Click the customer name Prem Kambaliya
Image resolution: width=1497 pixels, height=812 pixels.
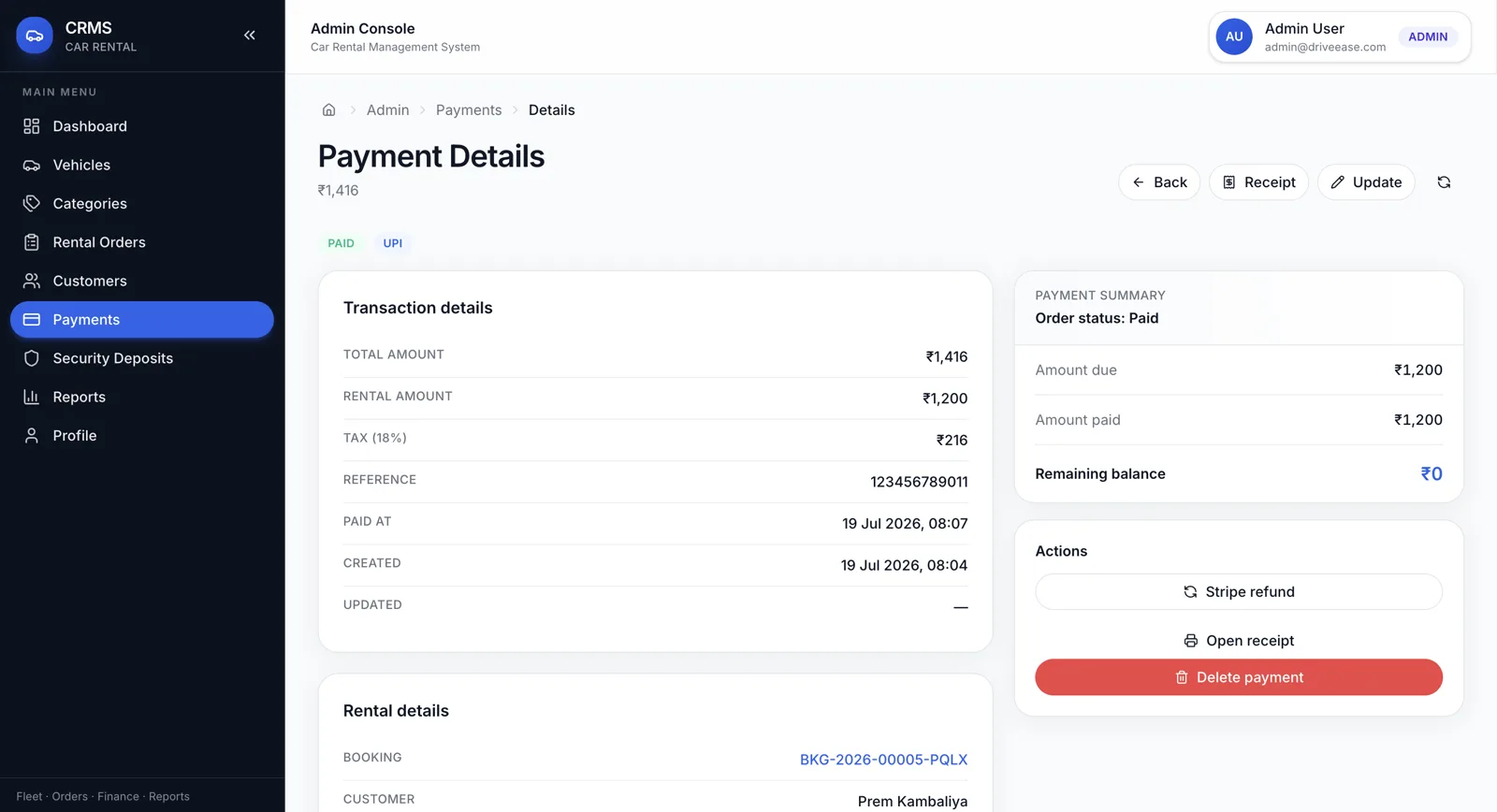tap(912, 802)
